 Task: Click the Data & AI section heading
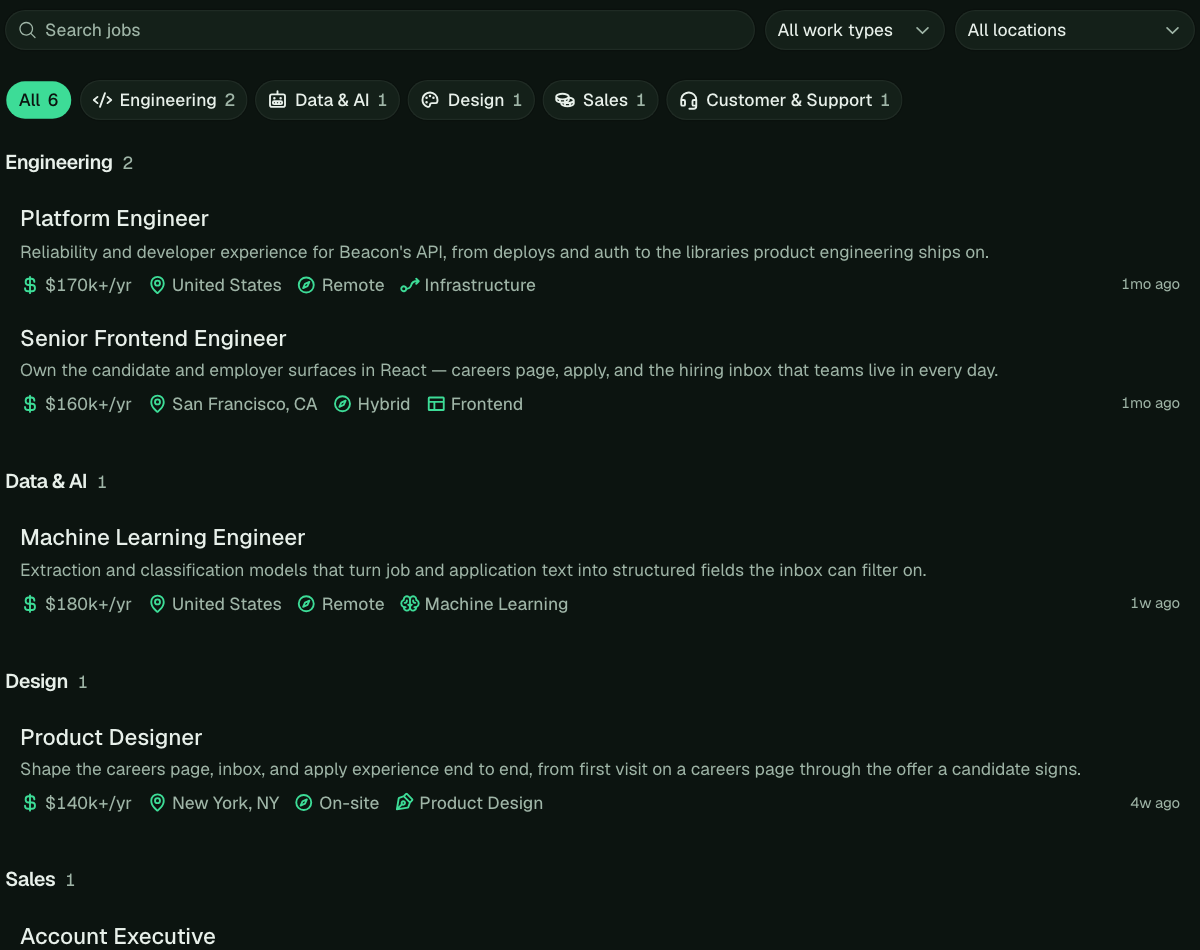pyautogui.click(x=46, y=481)
